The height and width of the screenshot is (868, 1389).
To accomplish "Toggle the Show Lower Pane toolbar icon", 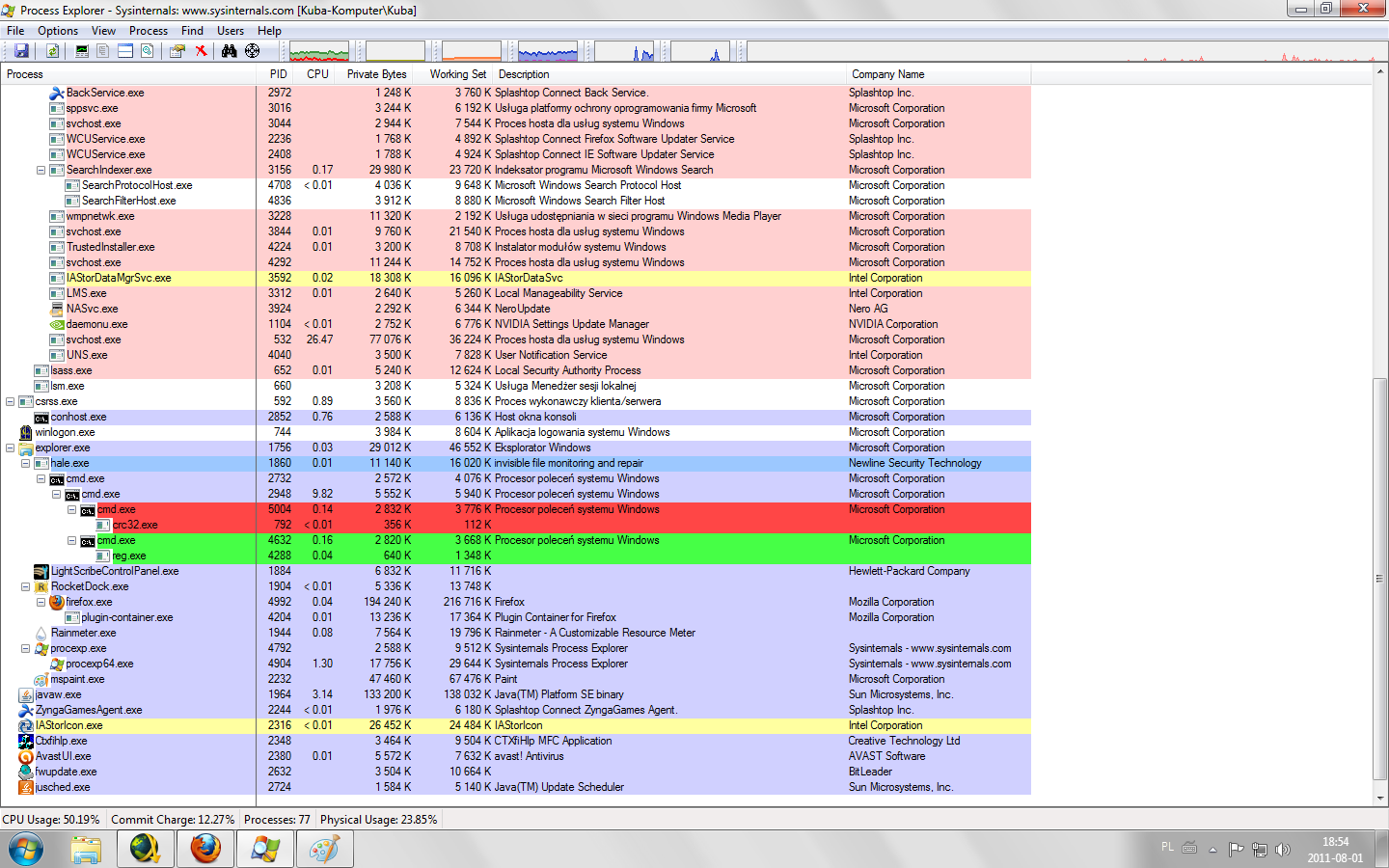I will click(125, 51).
